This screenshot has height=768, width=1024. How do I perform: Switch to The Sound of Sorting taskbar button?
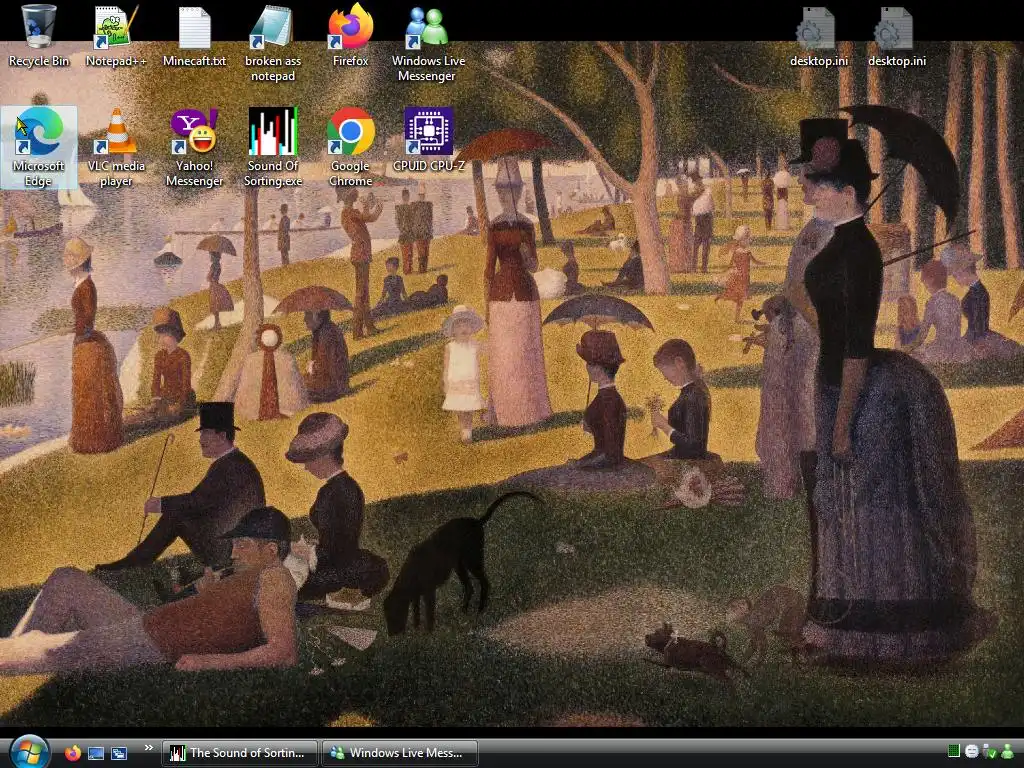[x=240, y=753]
